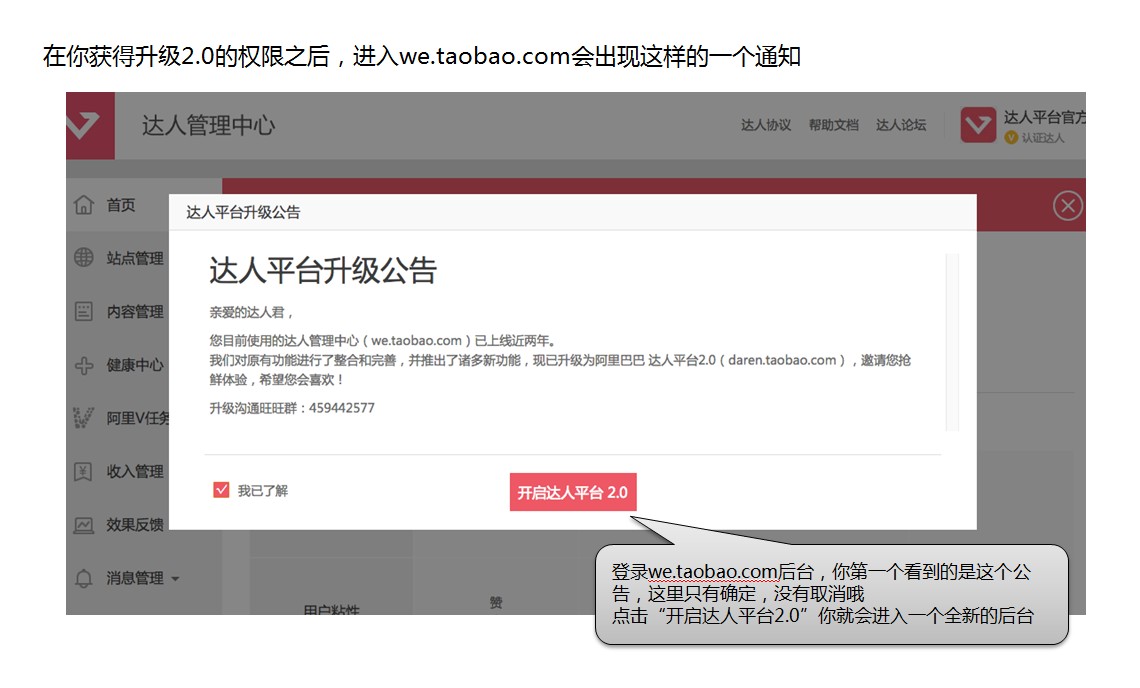Image resolution: width=1140 pixels, height=688 pixels.
Task: Click the plus-cross icon beside 健康中心
Action: pyautogui.click(x=84, y=365)
